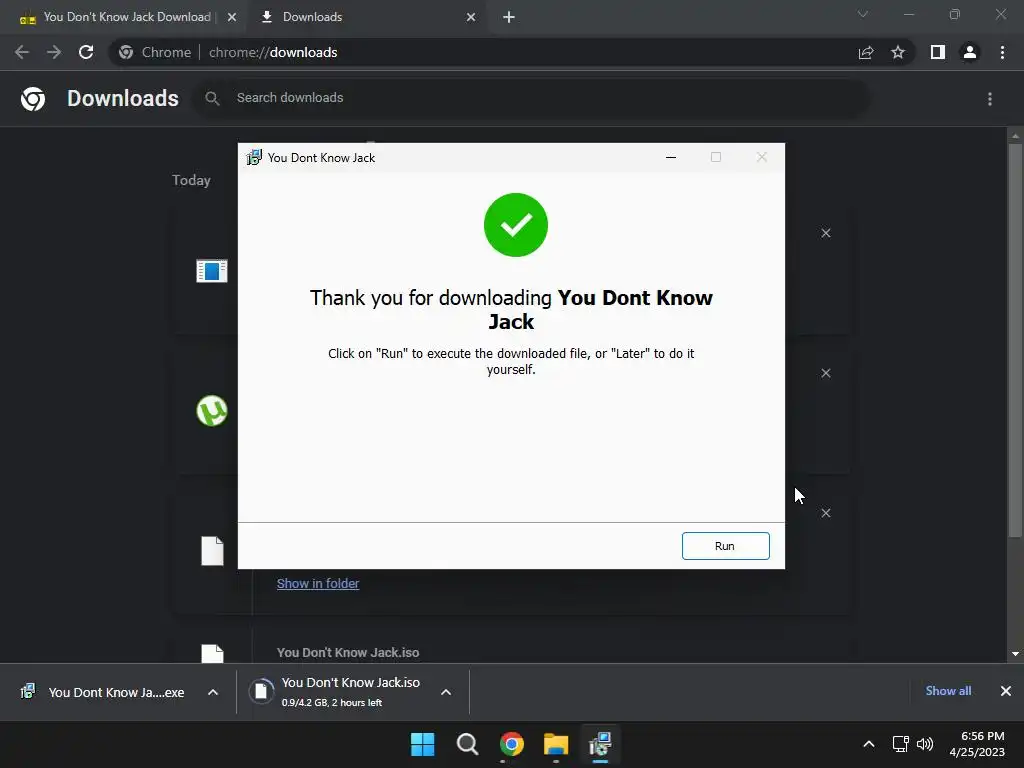
Task: Open Windows Search from the taskbar
Action: tap(467, 744)
